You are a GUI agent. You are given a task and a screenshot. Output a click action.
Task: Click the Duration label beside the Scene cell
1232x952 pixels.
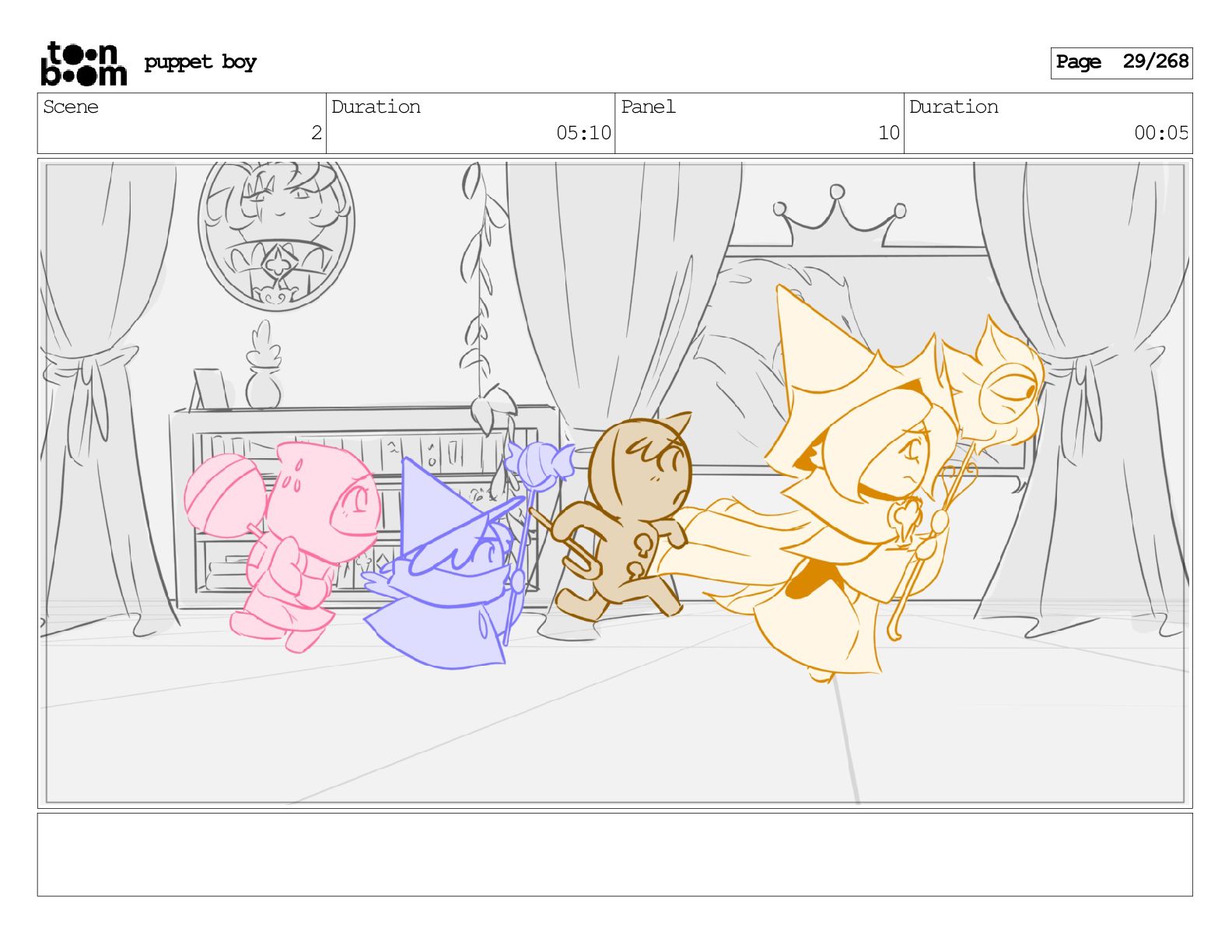pyautogui.click(x=376, y=107)
